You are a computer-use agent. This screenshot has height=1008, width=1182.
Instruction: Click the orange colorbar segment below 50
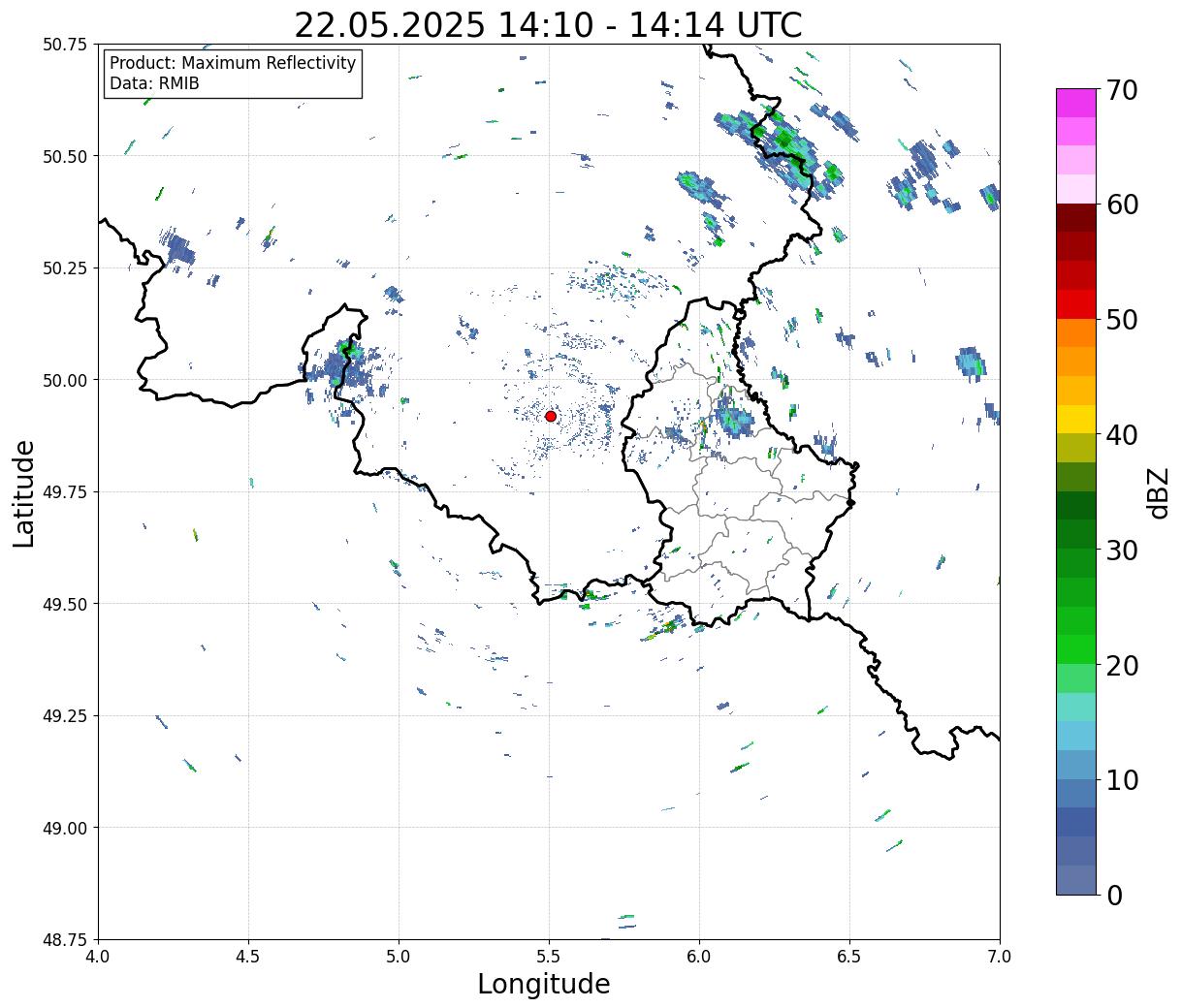pos(1076,333)
